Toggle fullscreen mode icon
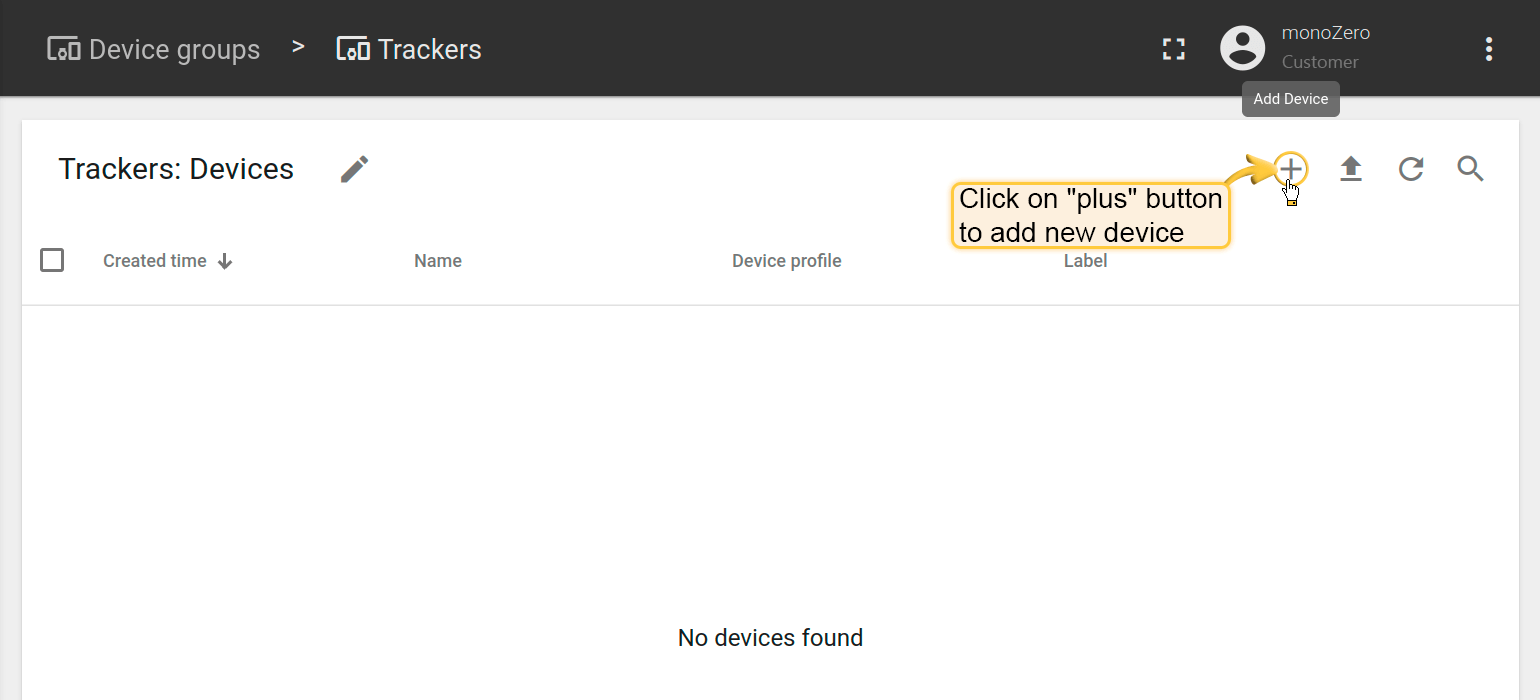Screen dimensions: 1540x700 [1174, 49]
